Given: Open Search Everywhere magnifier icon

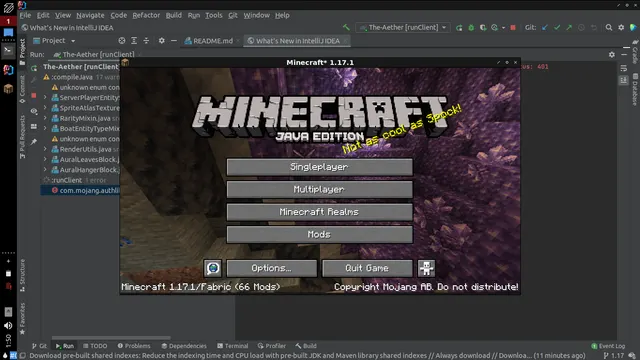Looking at the screenshot, I should click(x=609, y=27).
